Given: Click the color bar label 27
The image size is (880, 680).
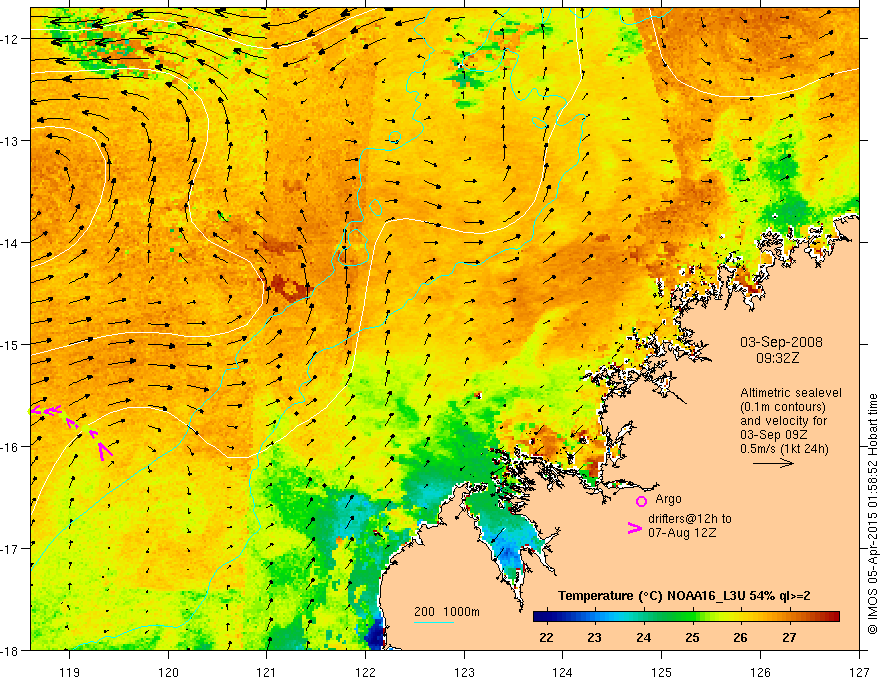Looking at the screenshot, I should click(x=789, y=637).
